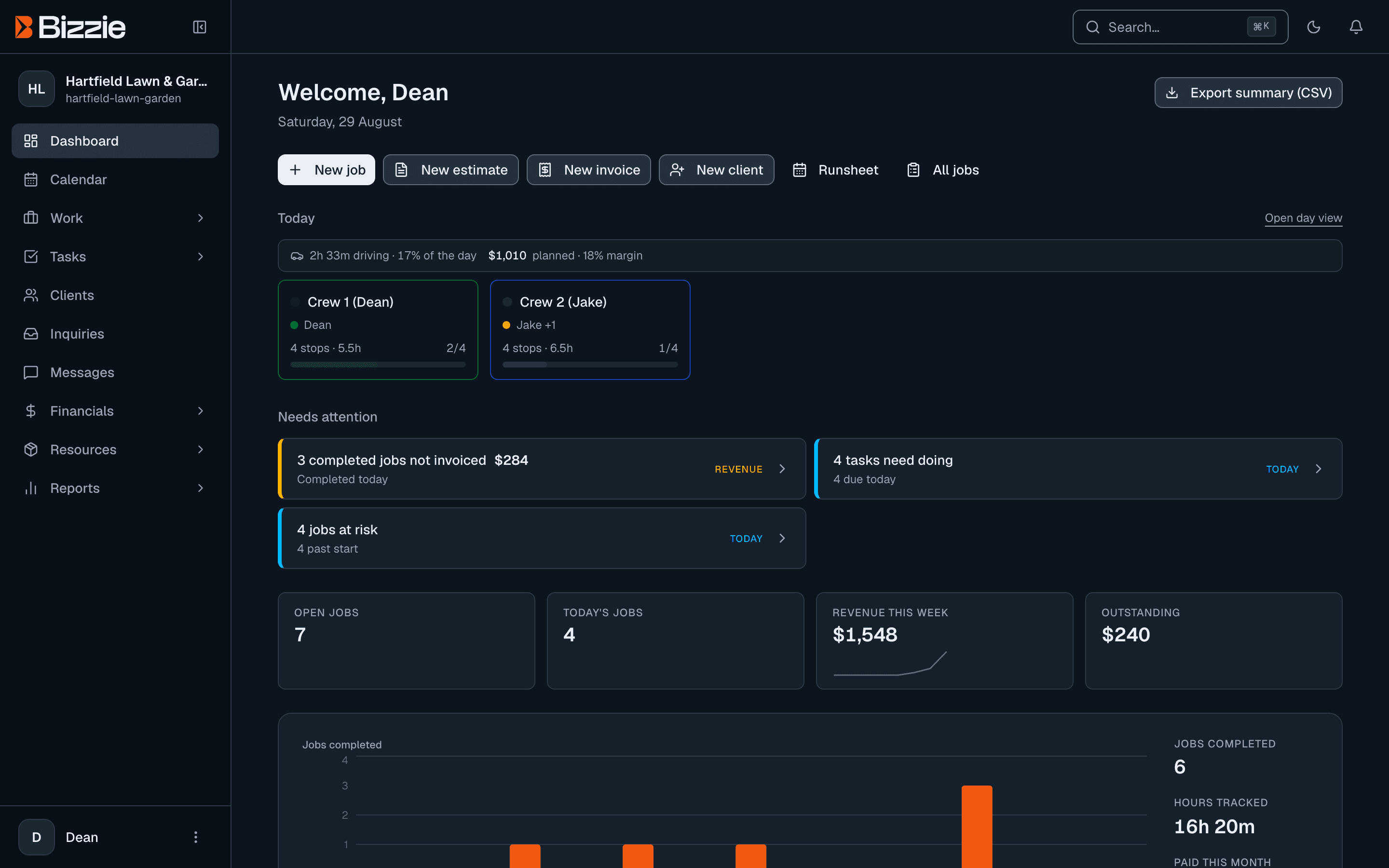Click the Work briefcase icon
The image size is (1389, 868).
tap(31, 218)
